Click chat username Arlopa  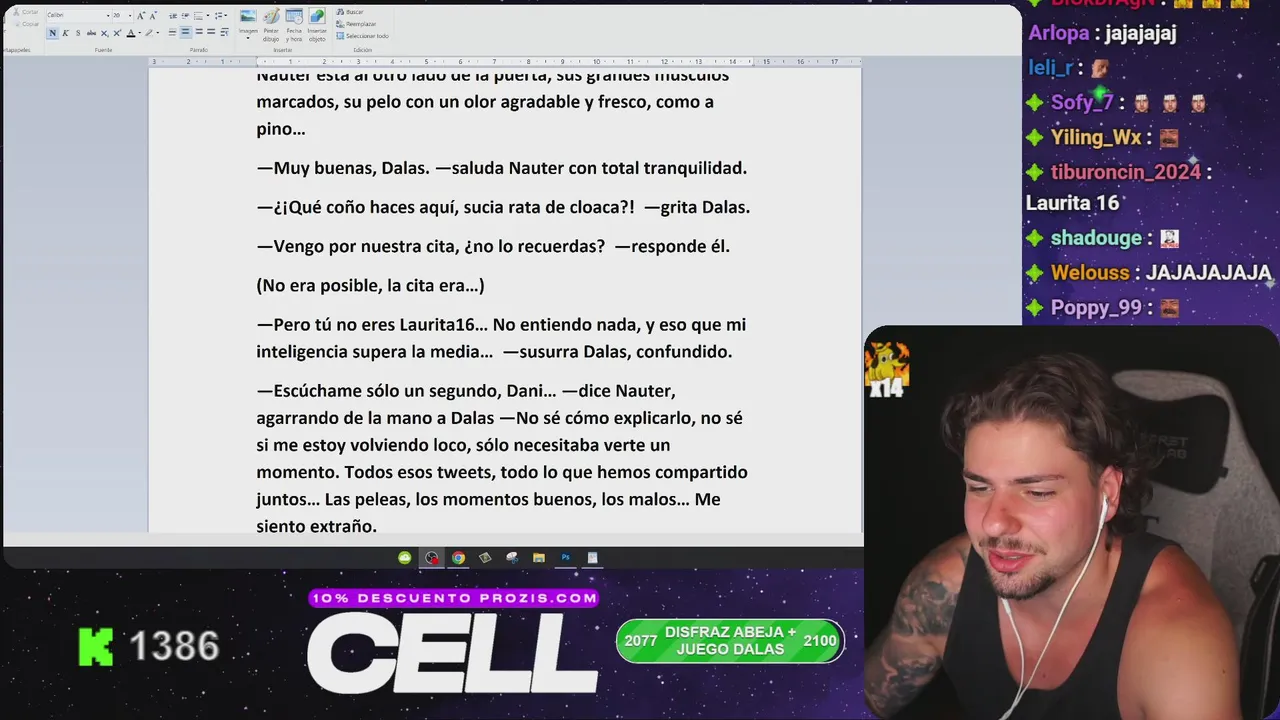click(1059, 33)
